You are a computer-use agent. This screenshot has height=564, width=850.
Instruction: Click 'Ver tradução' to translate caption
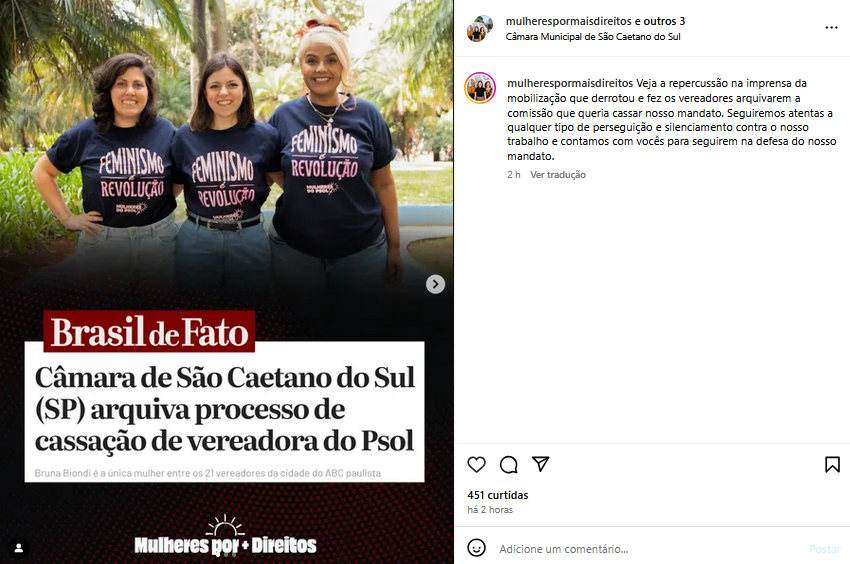(558, 175)
